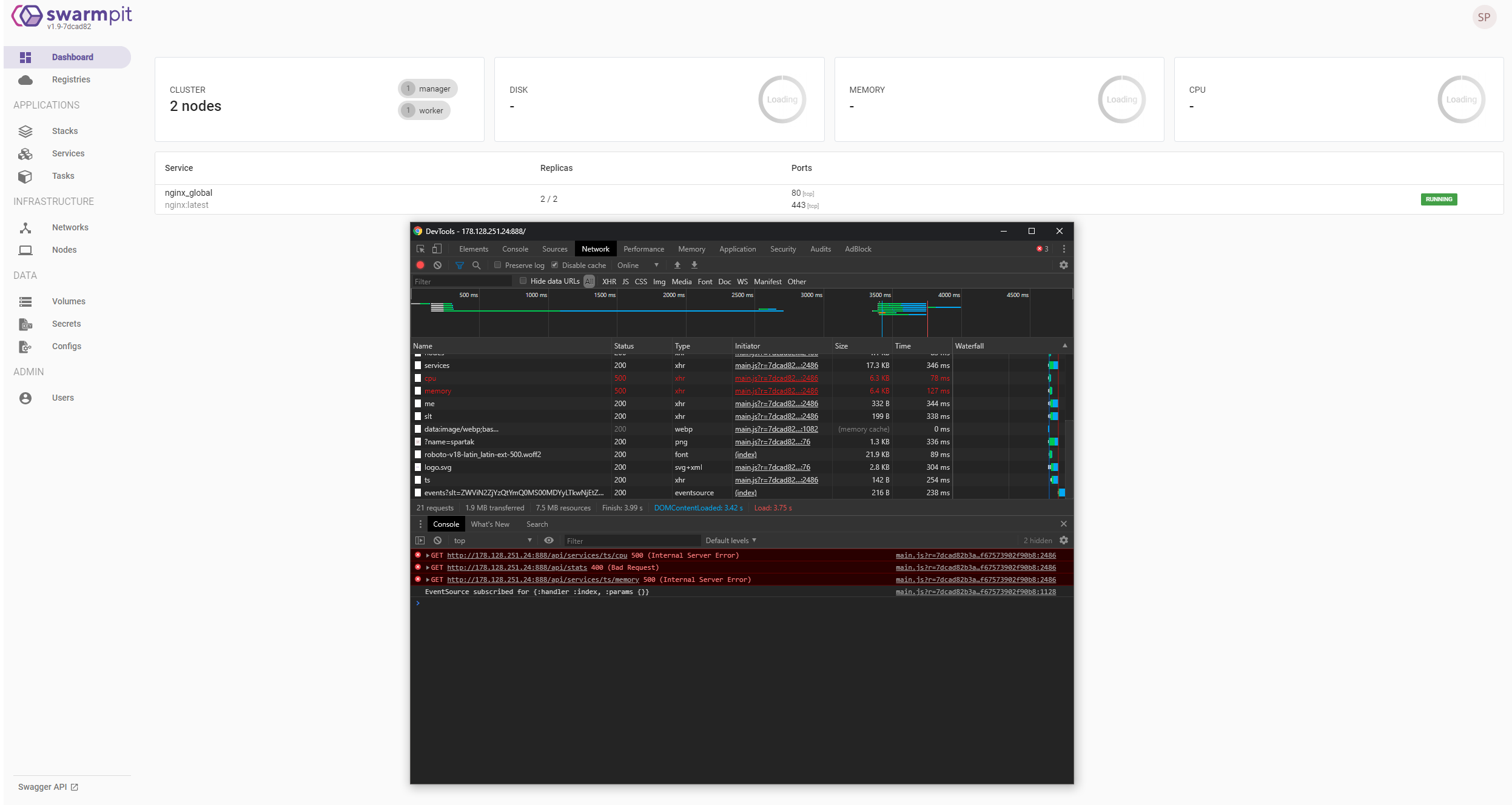Expand the api/services/ts/cpu error entry

pos(428,555)
